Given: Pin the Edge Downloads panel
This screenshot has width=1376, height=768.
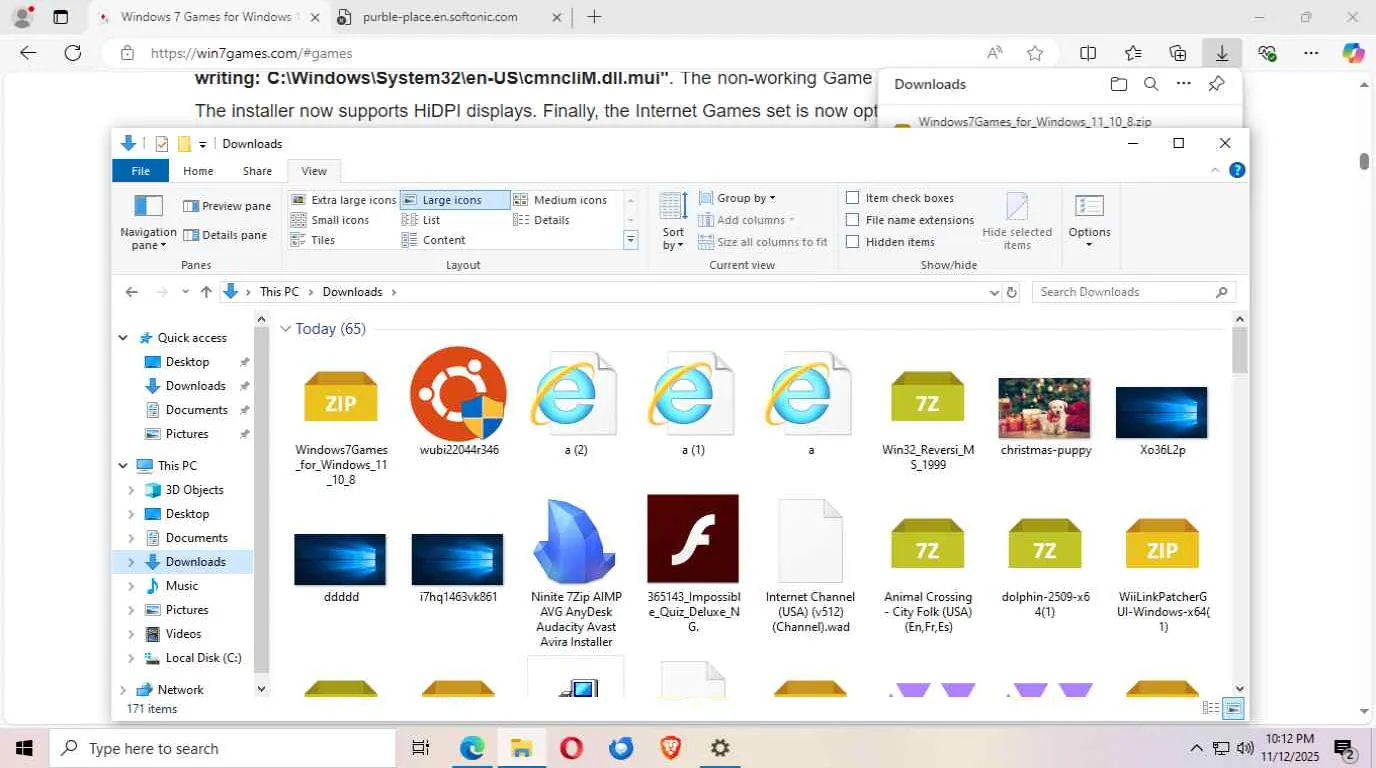Looking at the screenshot, I should click(x=1217, y=84).
